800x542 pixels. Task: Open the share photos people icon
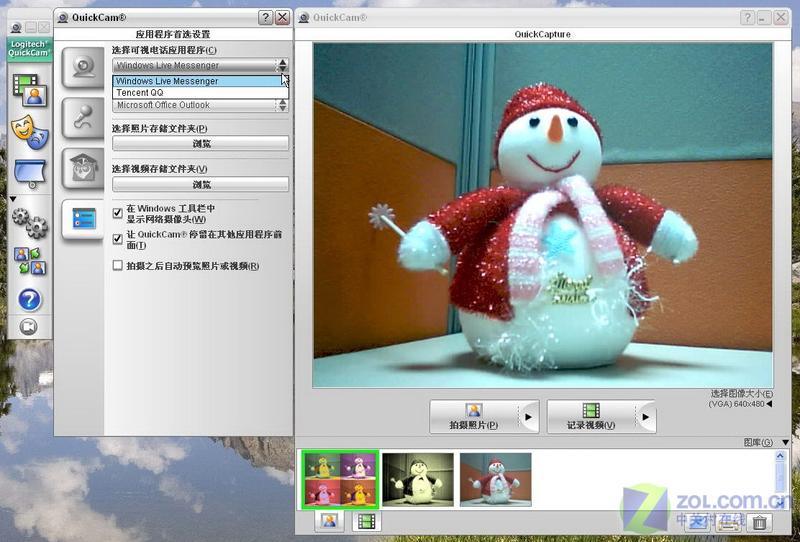(x=30, y=261)
